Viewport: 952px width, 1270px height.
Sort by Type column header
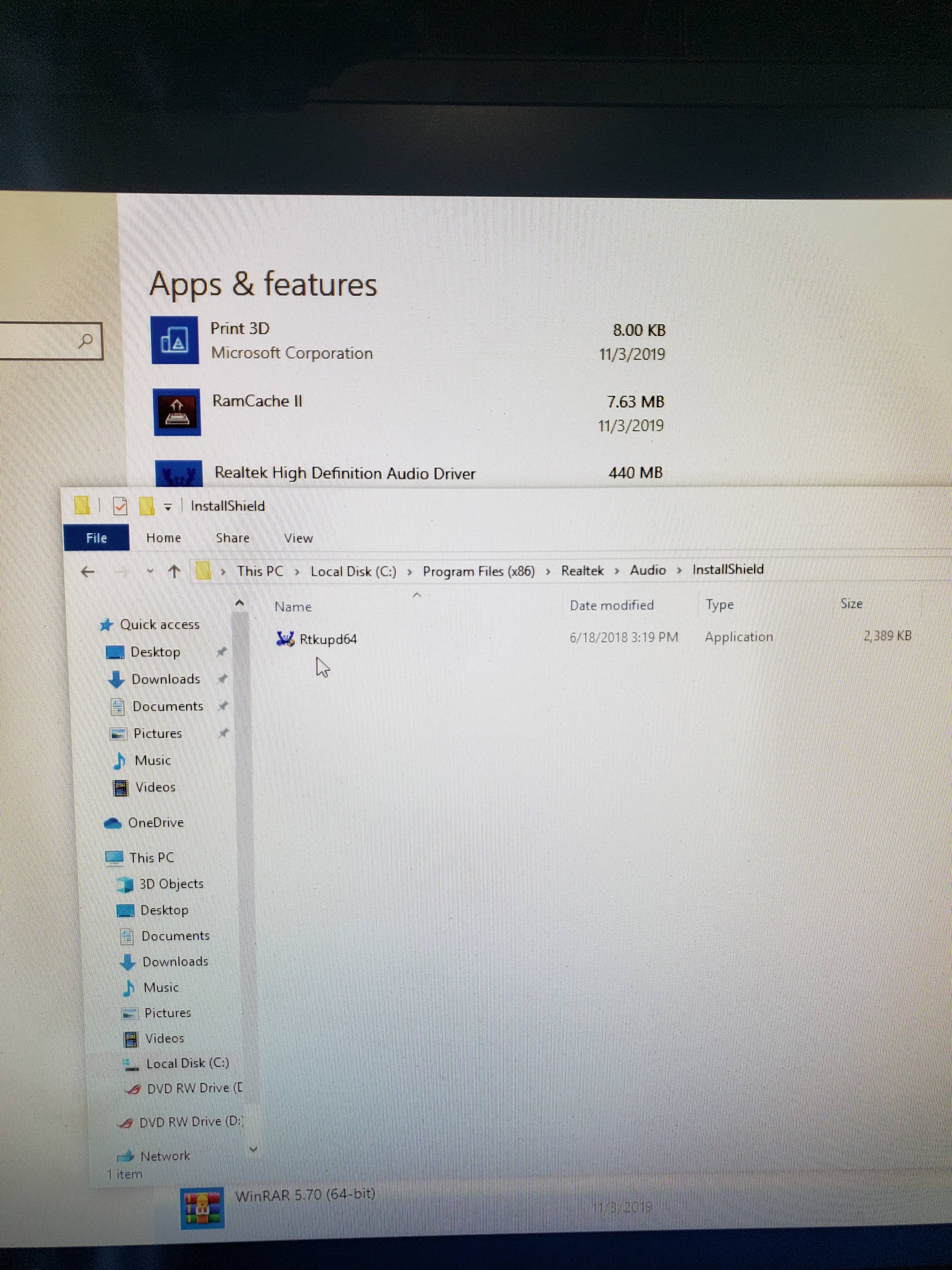(720, 604)
